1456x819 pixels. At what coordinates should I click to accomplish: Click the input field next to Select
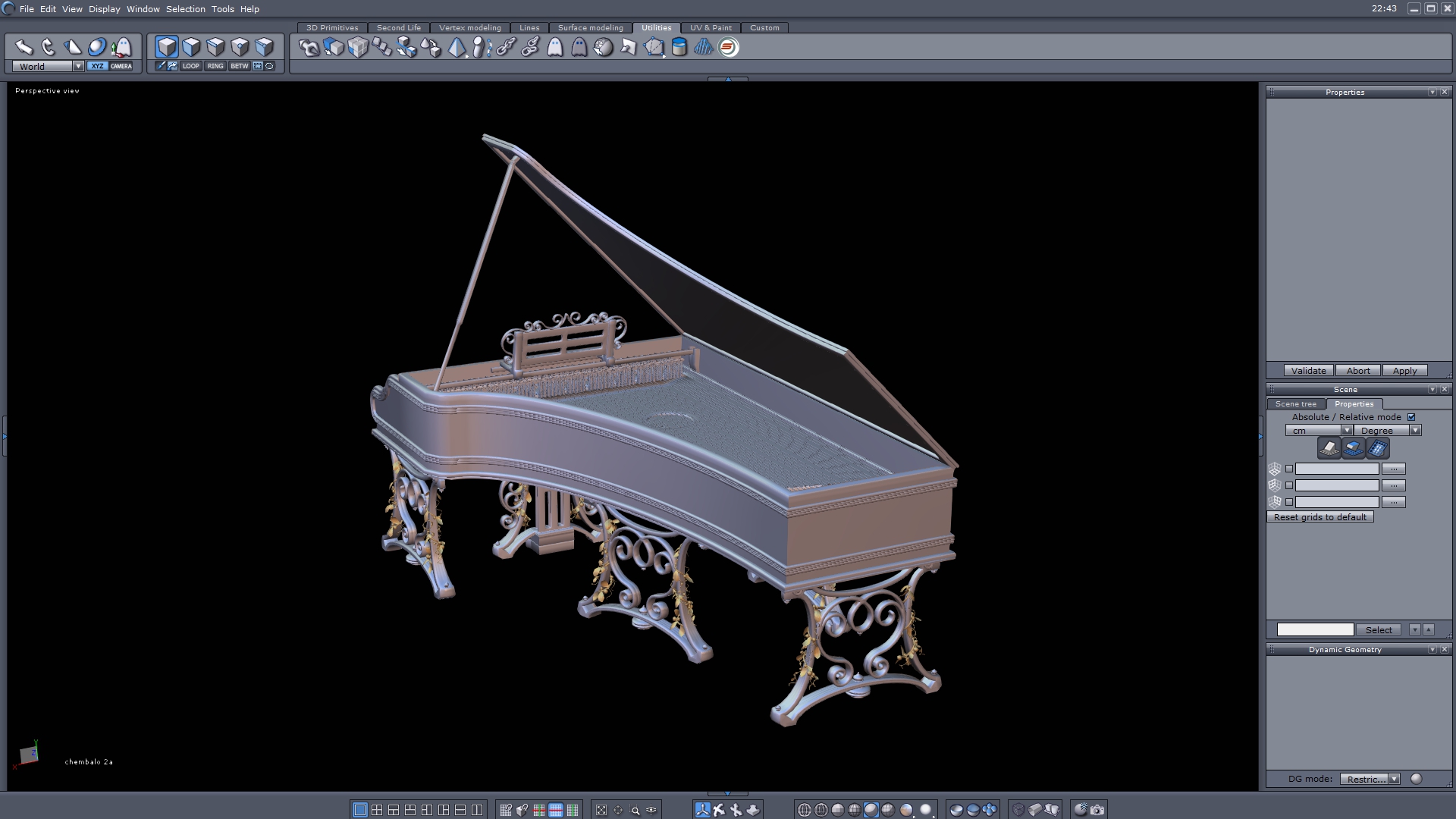point(1315,630)
